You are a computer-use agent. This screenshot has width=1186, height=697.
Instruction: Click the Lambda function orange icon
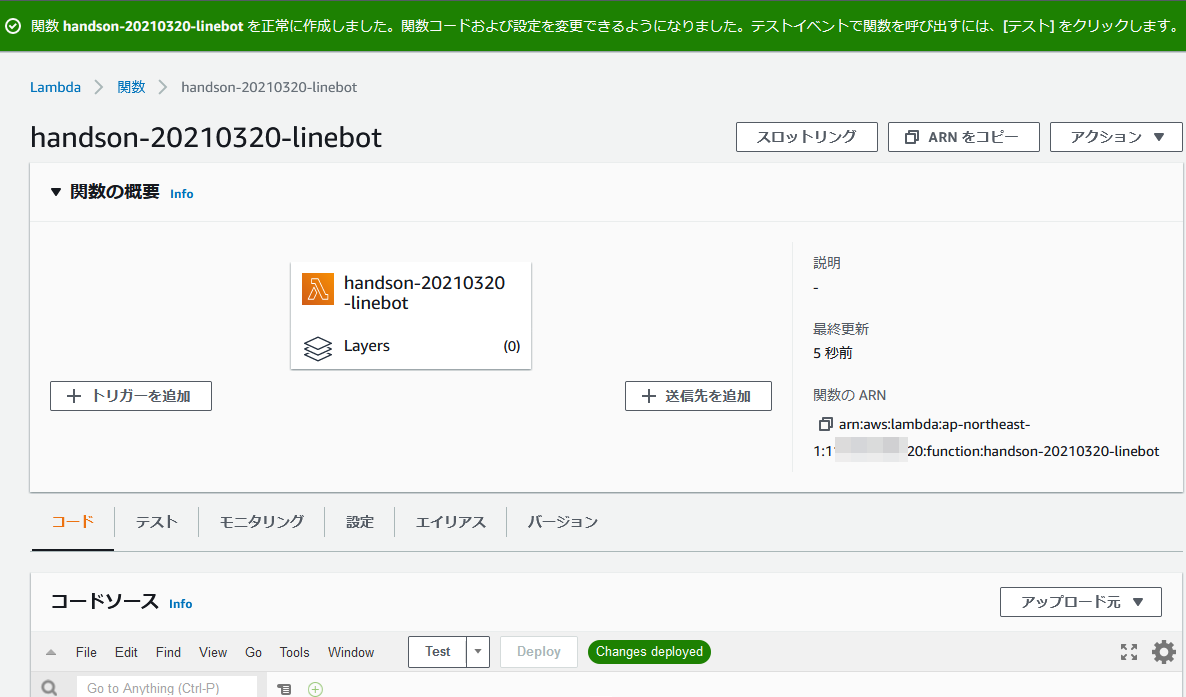[x=318, y=290]
